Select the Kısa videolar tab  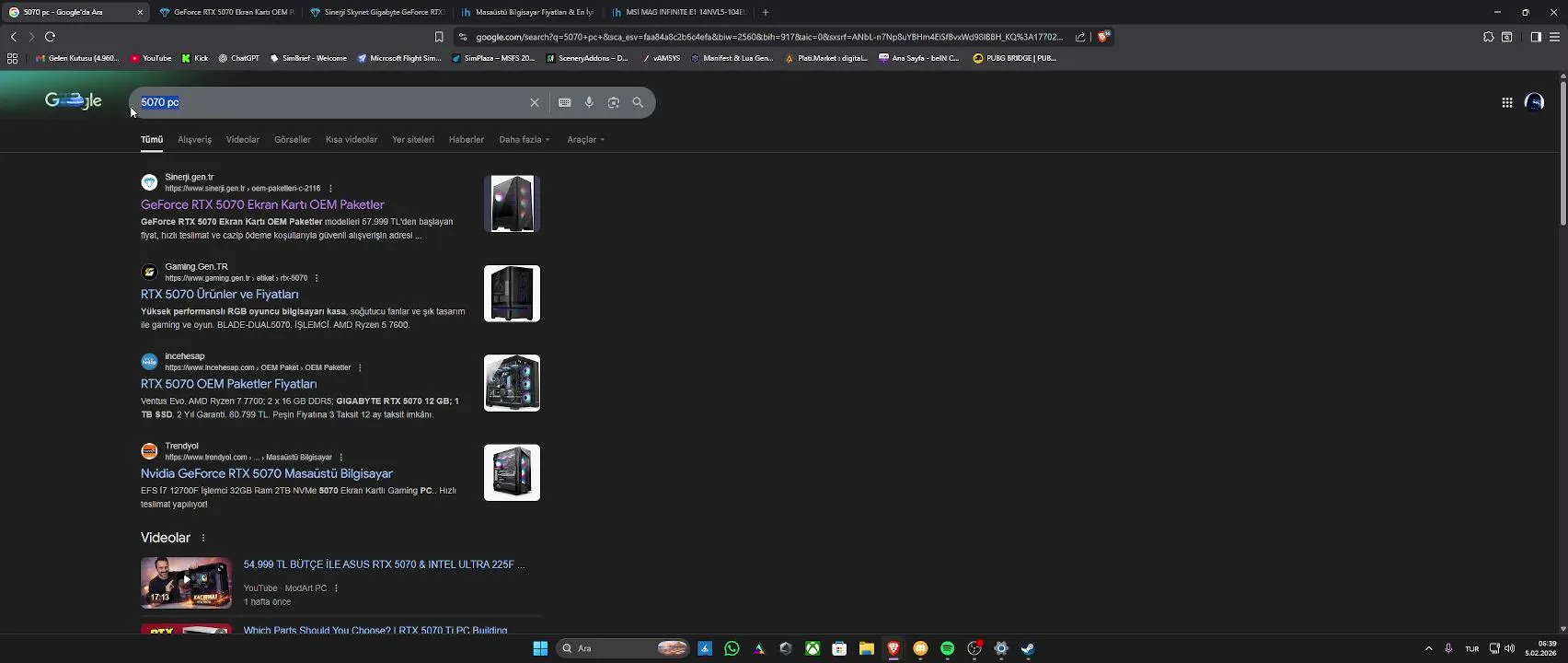pos(352,140)
